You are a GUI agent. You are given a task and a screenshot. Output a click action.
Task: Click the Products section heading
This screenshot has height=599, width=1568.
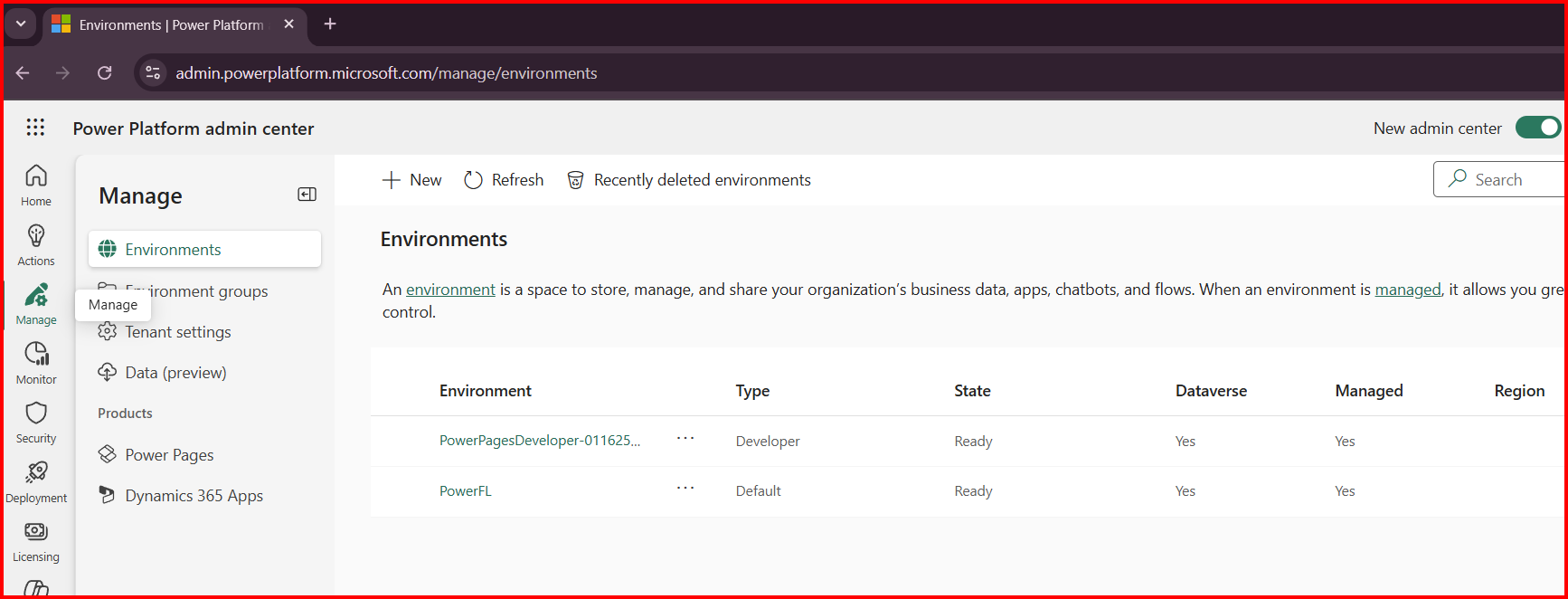point(125,414)
